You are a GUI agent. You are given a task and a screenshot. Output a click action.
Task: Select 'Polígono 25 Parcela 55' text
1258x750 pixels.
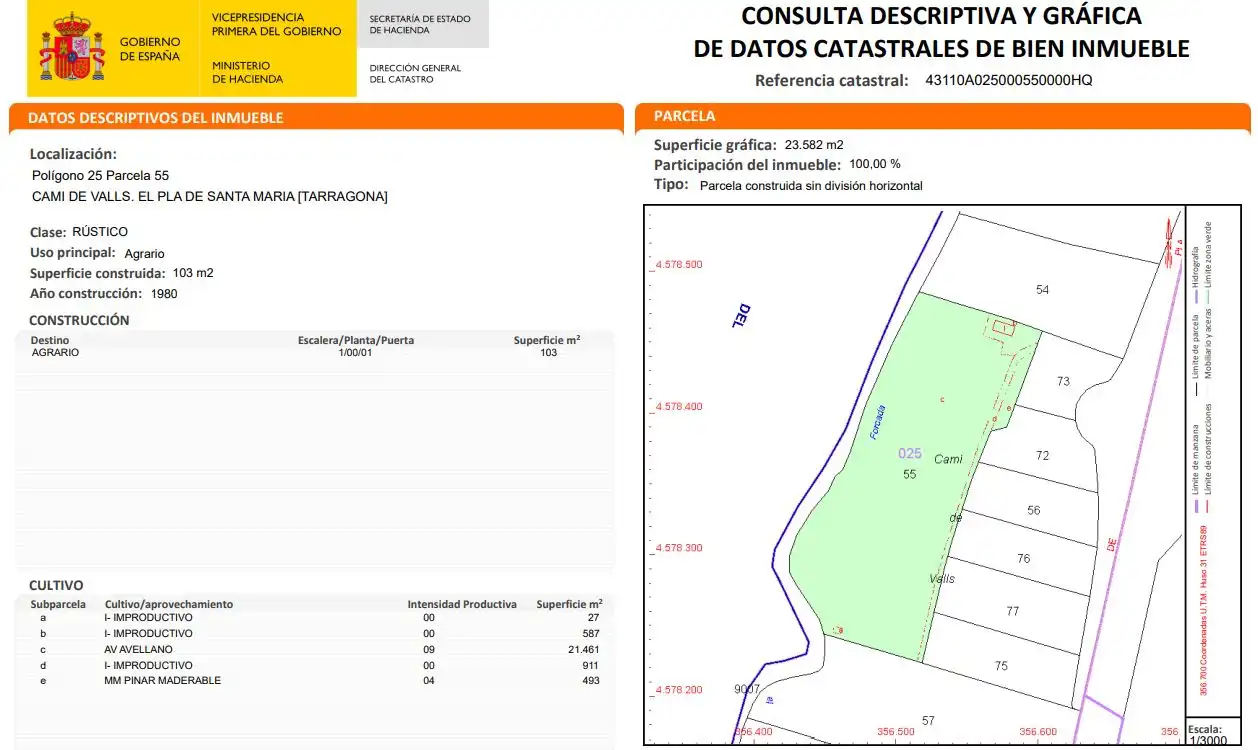coord(100,175)
